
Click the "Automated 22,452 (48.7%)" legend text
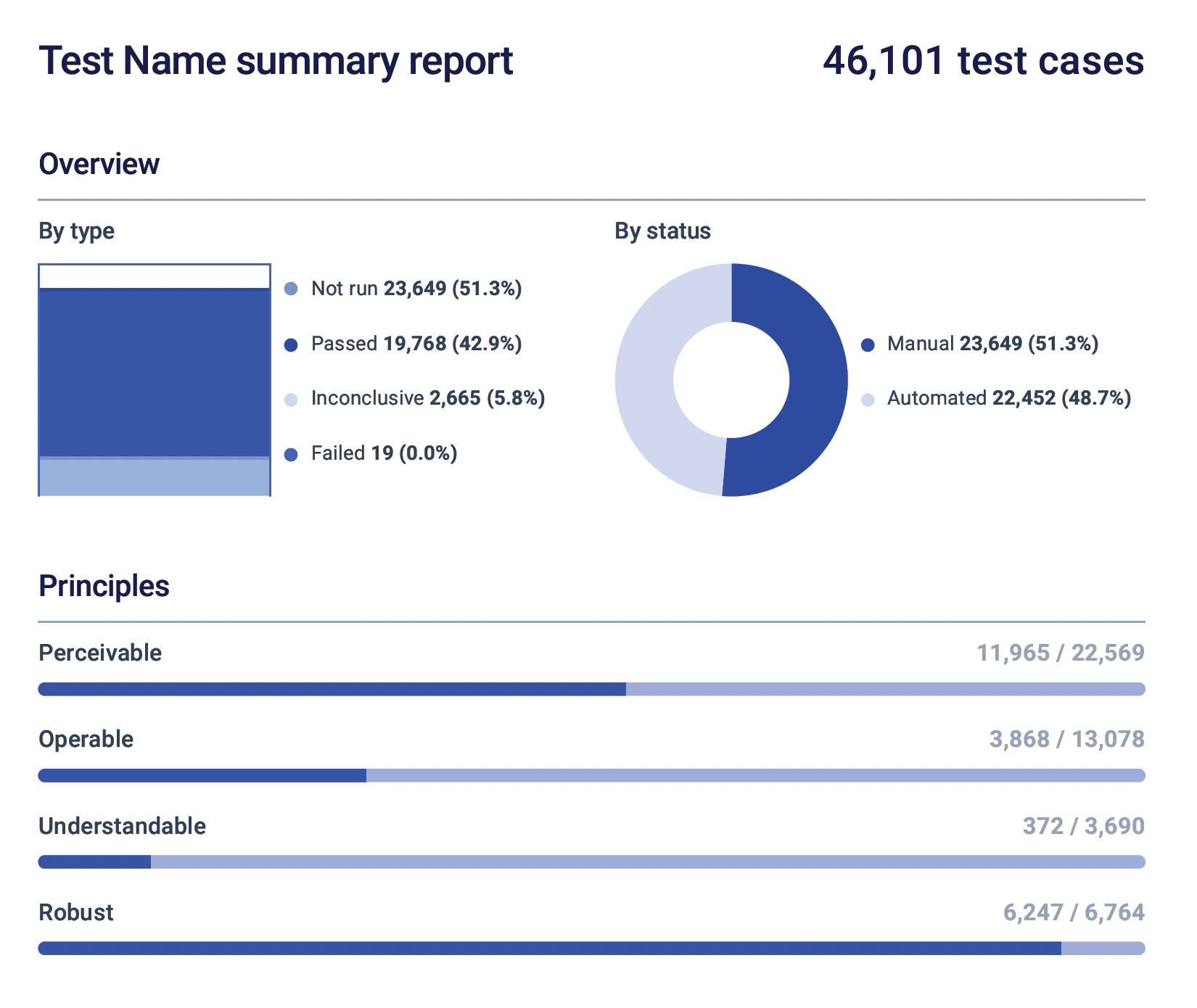pos(1009,398)
